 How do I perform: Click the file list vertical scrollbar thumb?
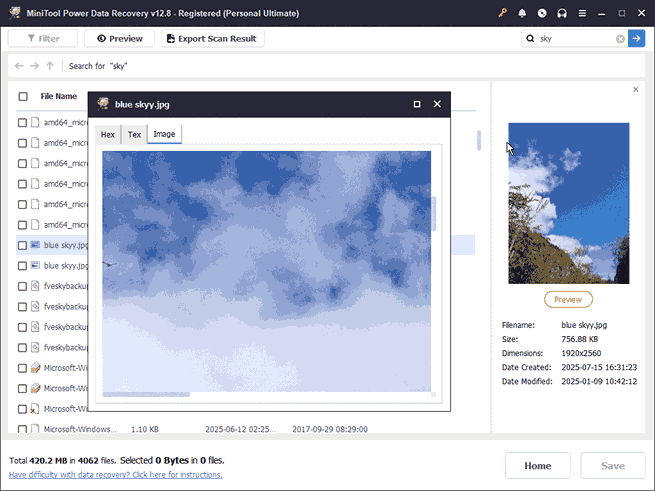479,140
